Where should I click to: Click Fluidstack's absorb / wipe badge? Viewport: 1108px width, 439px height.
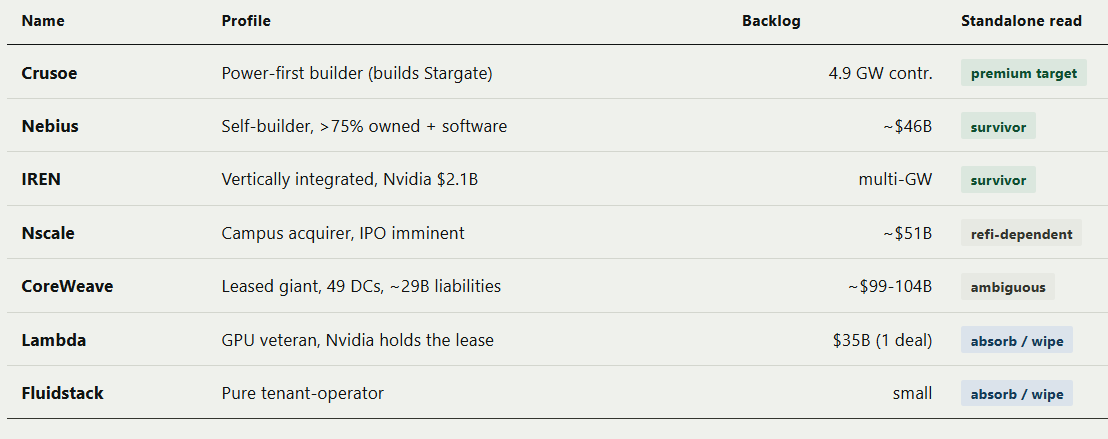point(1016,394)
